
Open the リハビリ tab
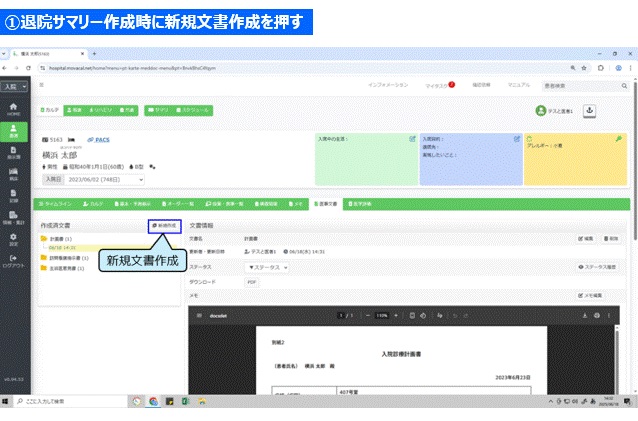(101, 110)
